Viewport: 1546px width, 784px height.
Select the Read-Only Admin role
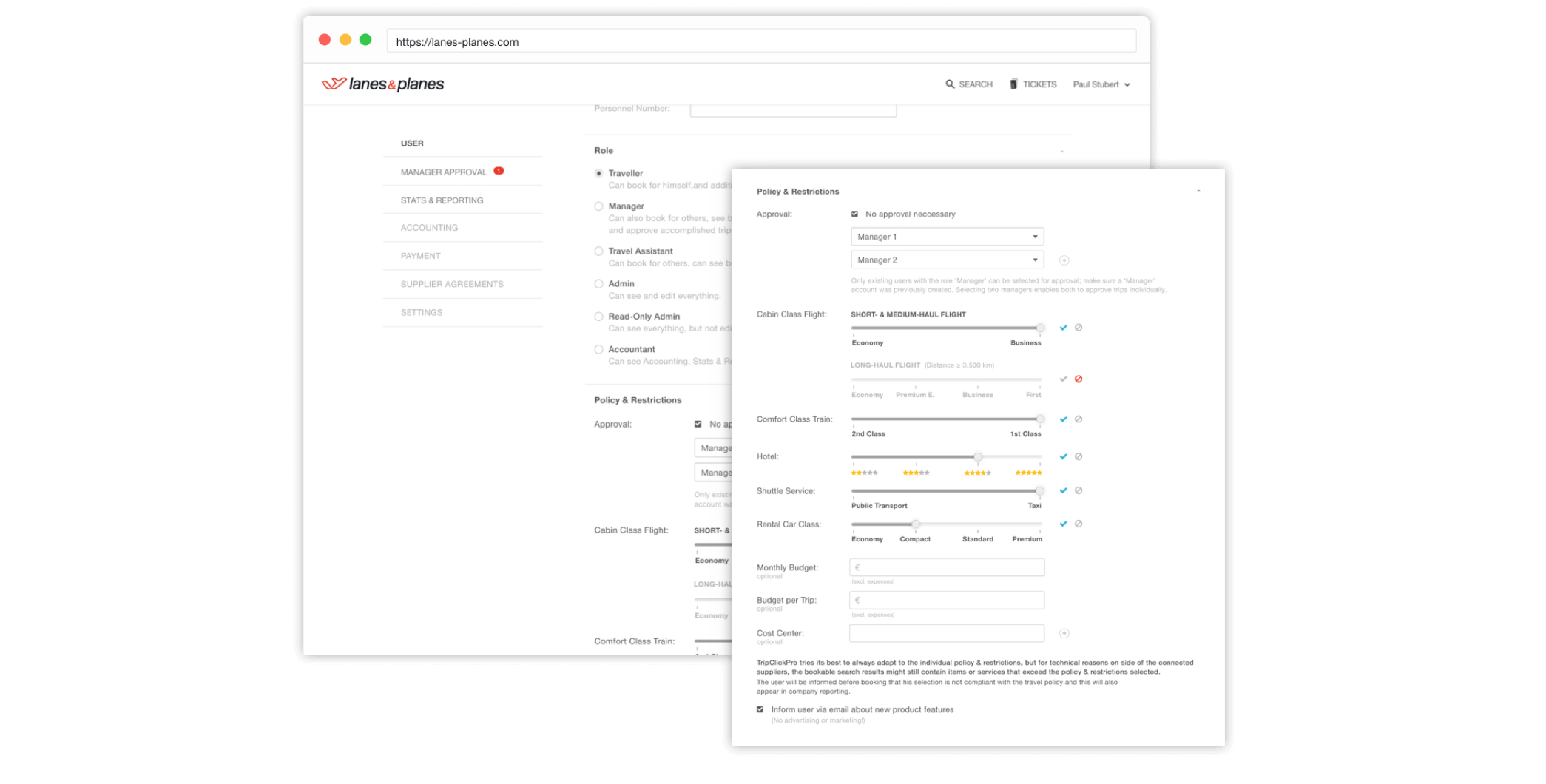click(598, 317)
